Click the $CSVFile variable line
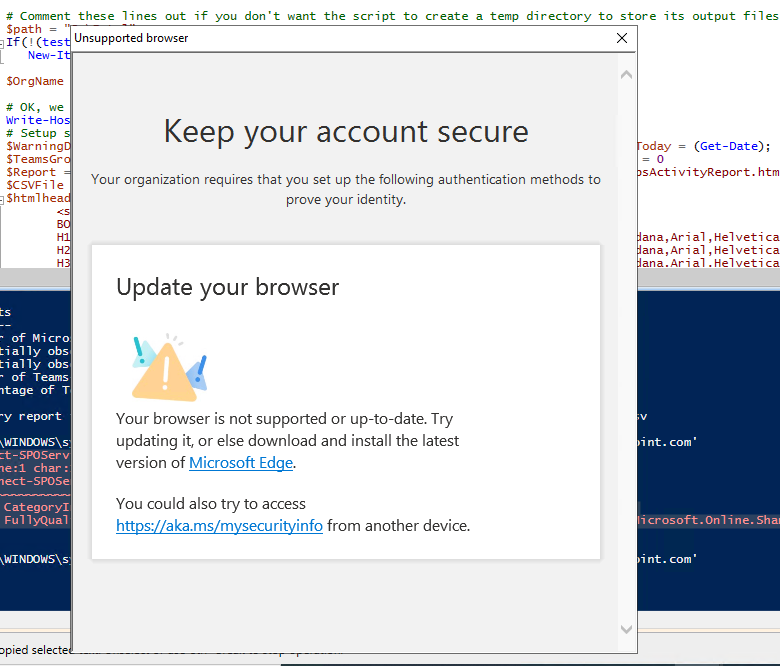The width and height of the screenshot is (780, 666). click(35, 185)
